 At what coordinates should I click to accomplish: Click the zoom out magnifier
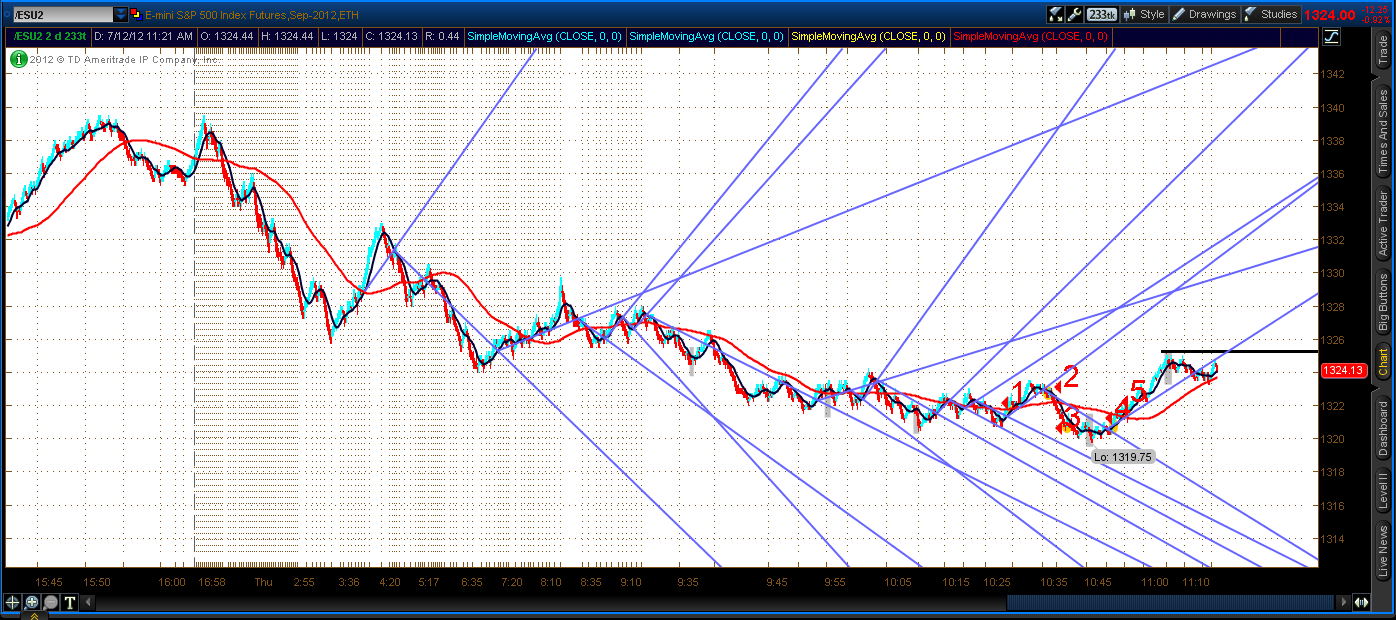coord(50,602)
